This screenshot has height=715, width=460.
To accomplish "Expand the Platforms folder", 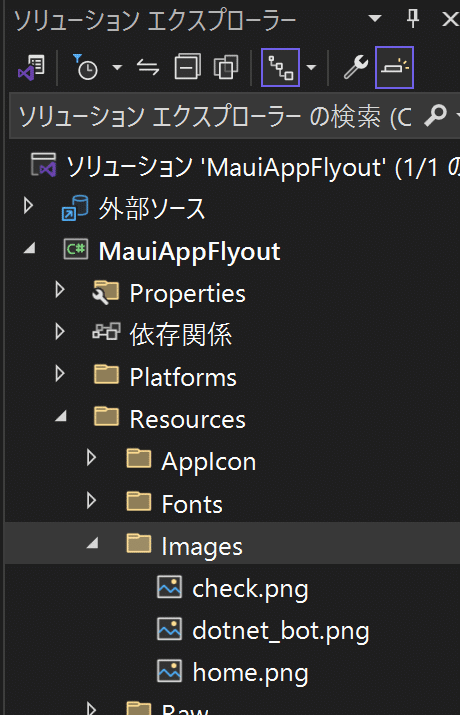I will click(60, 374).
